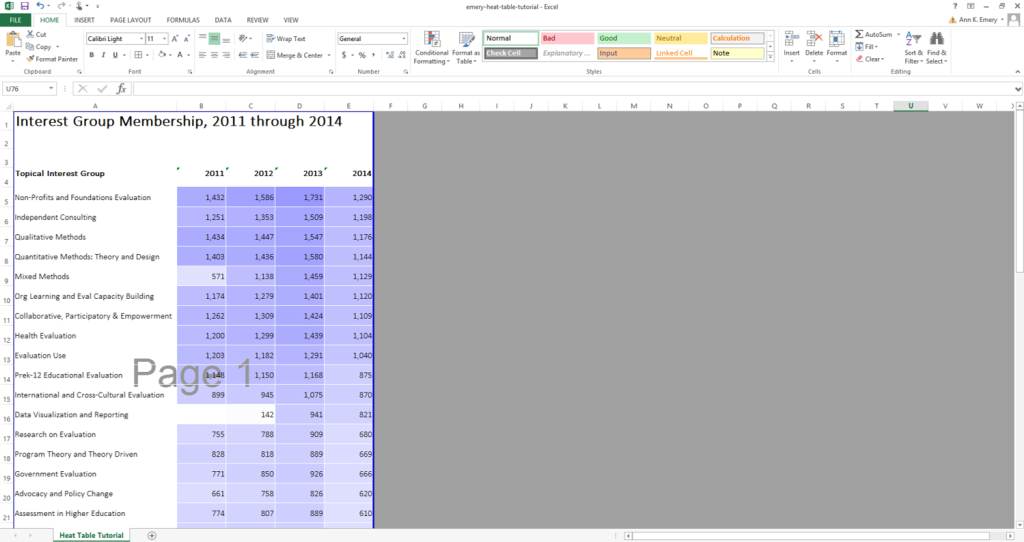This screenshot has width=1024, height=542.
Task: Apply the Percent Style format
Action: point(362,56)
